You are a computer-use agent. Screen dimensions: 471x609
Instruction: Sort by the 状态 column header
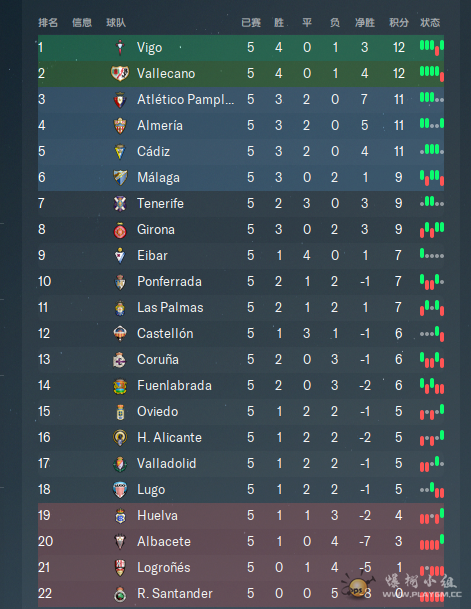[x=430, y=23]
